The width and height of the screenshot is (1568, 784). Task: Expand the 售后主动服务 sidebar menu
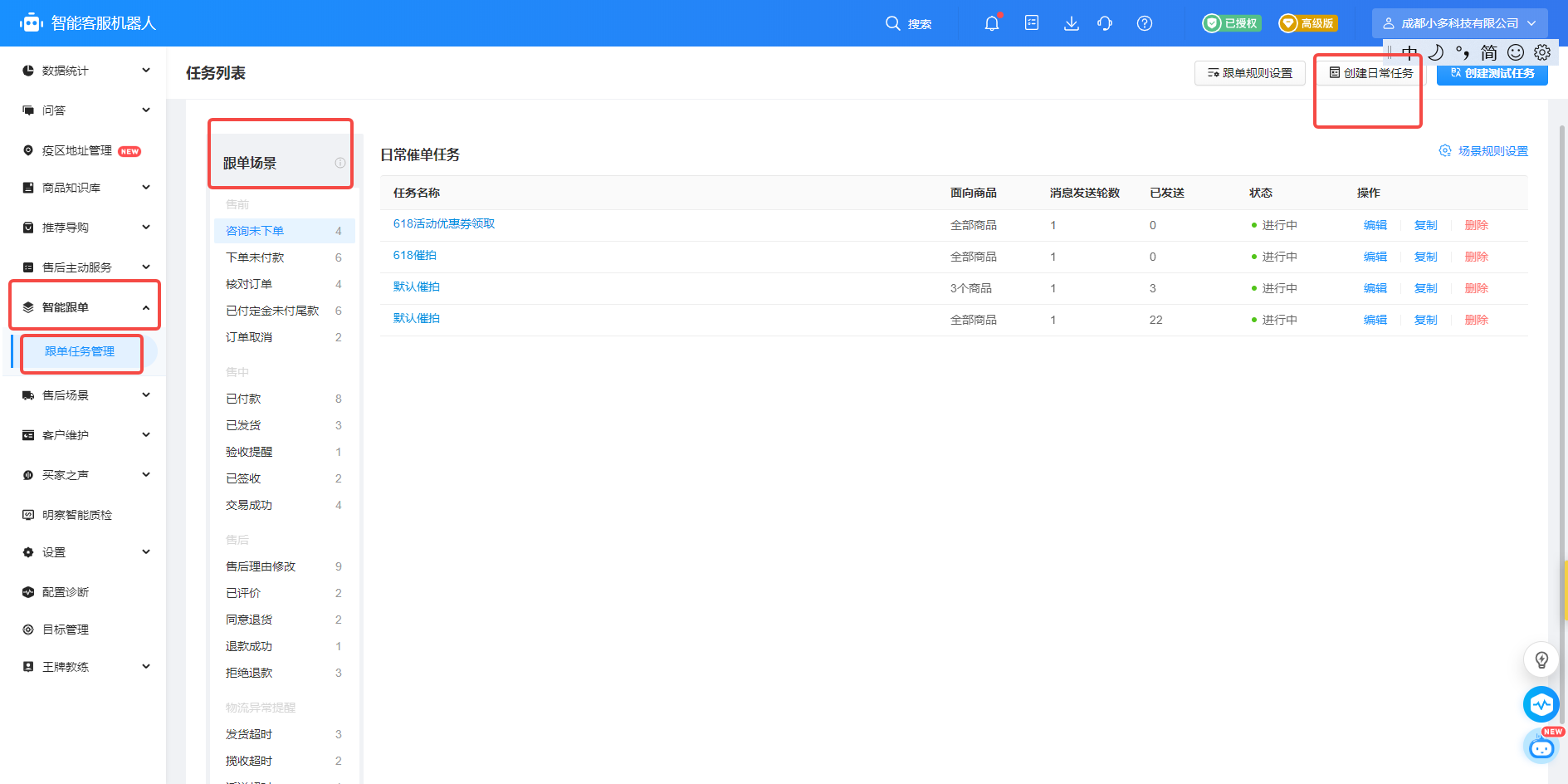[83, 267]
